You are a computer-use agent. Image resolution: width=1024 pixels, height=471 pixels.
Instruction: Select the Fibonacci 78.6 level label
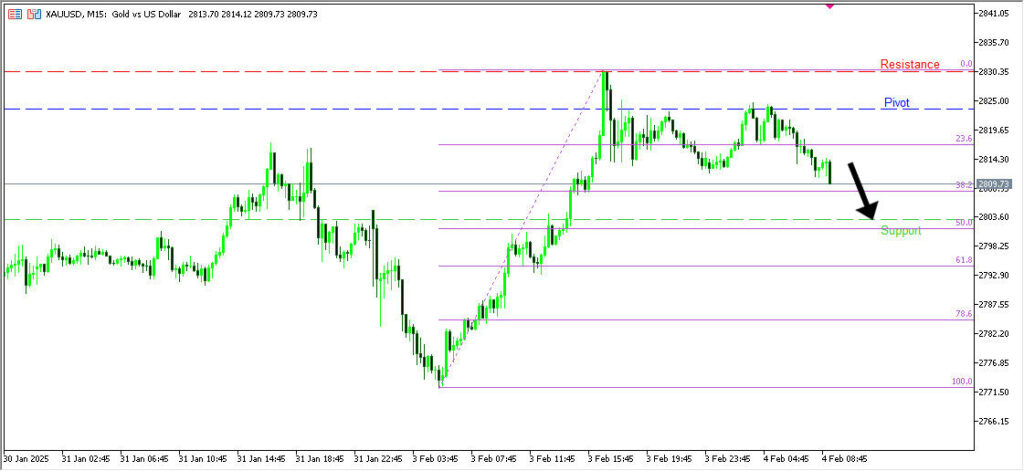pos(963,314)
